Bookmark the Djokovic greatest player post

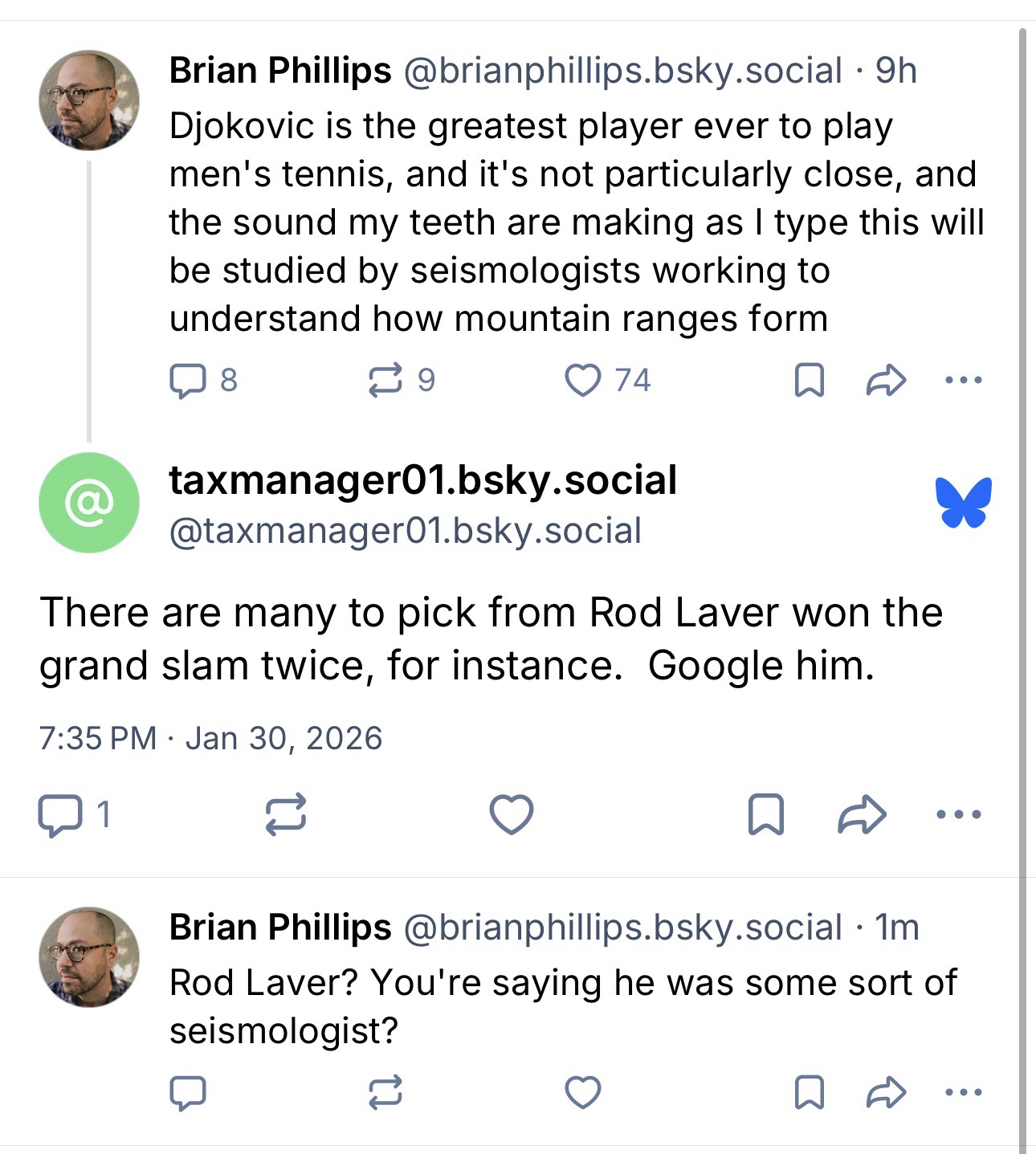(x=809, y=381)
